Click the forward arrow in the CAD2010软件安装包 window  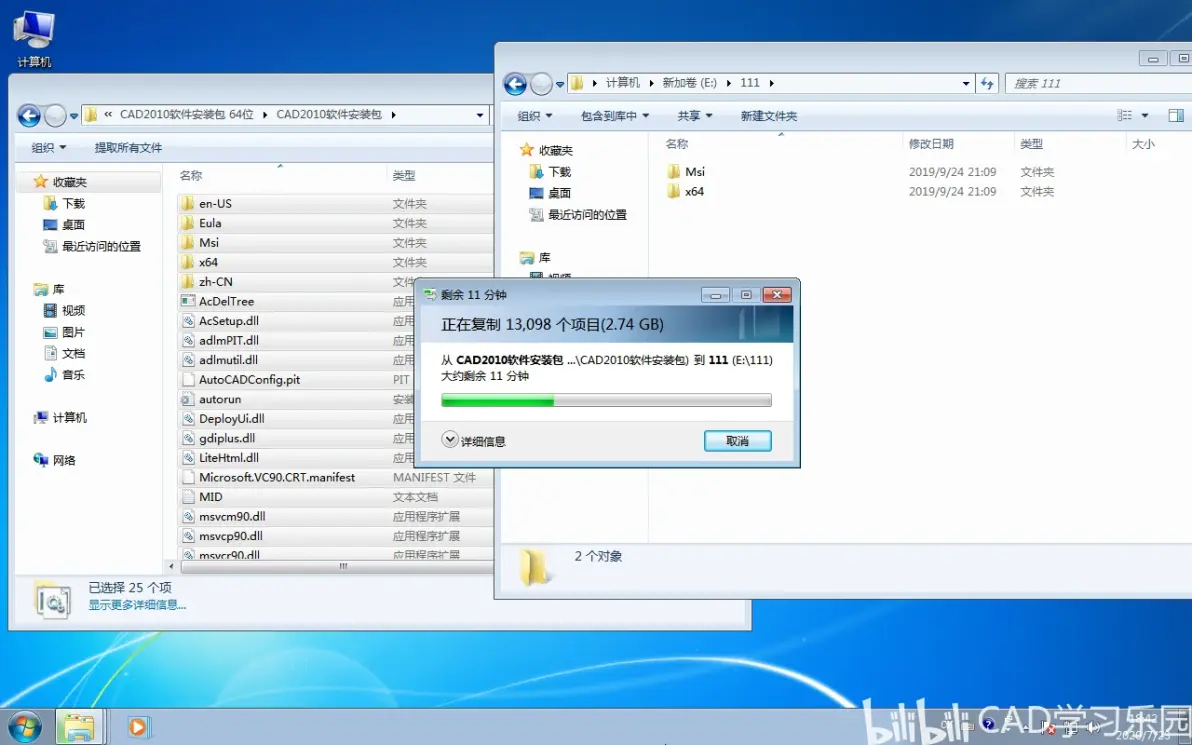coord(55,116)
